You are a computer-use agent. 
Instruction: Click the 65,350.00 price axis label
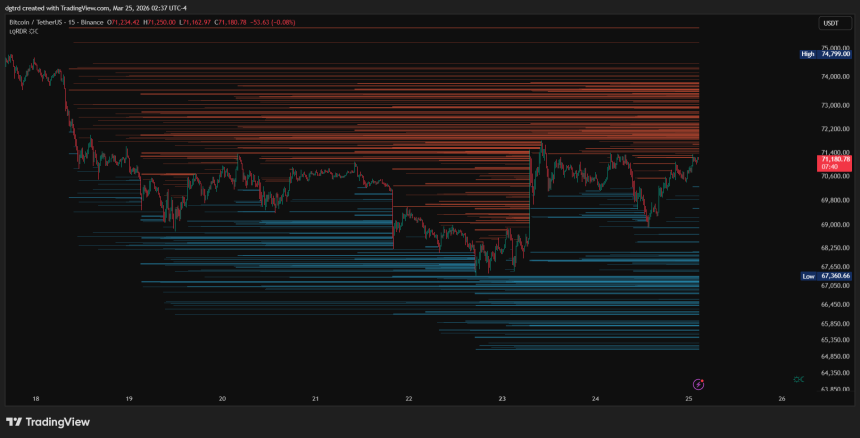click(835, 340)
